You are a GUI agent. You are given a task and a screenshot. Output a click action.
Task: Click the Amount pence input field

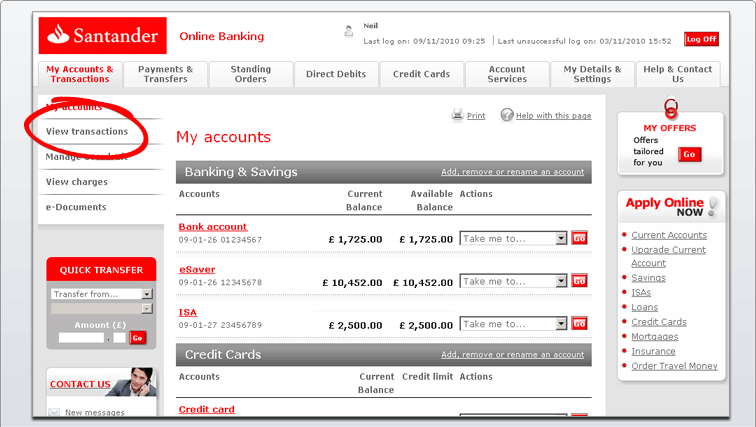(120, 338)
